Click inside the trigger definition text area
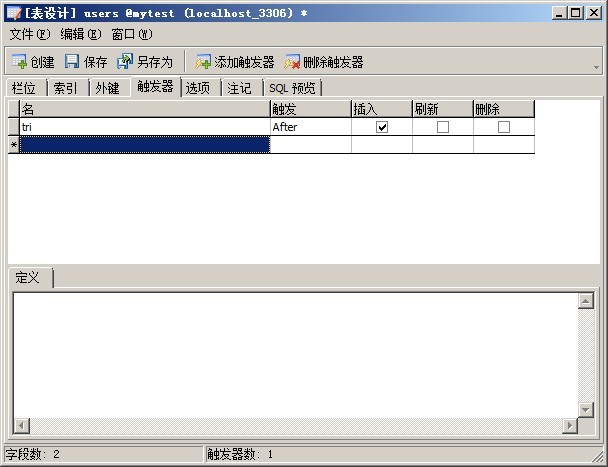Viewport: 608px width, 467px height. click(x=295, y=355)
